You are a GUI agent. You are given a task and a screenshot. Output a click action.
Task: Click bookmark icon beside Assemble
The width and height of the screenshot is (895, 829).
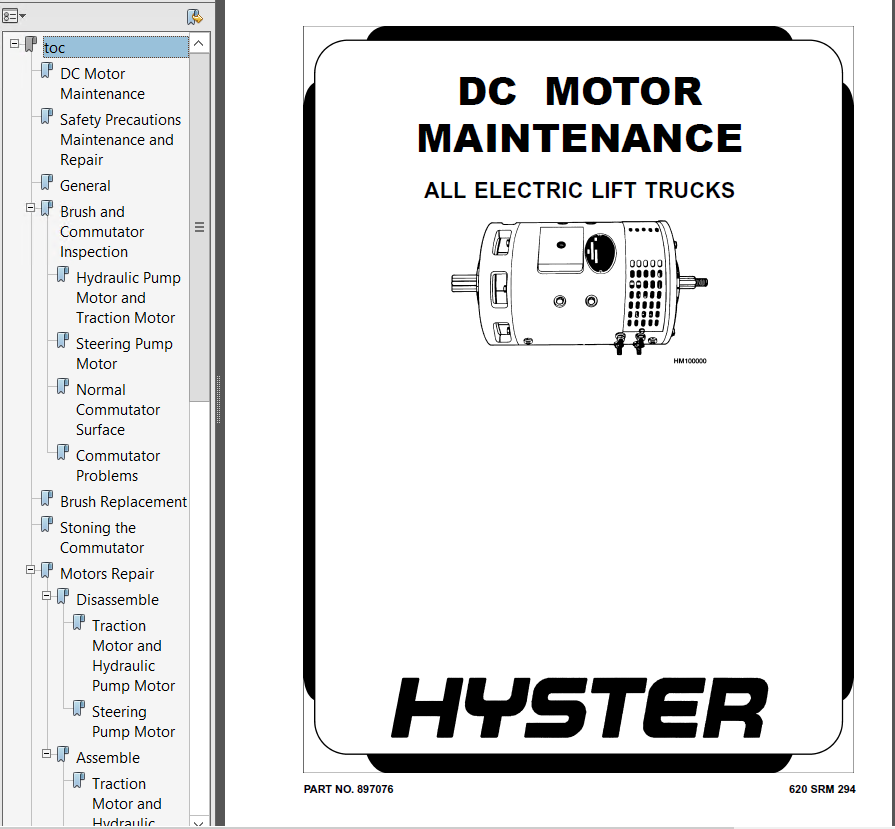point(63,755)
